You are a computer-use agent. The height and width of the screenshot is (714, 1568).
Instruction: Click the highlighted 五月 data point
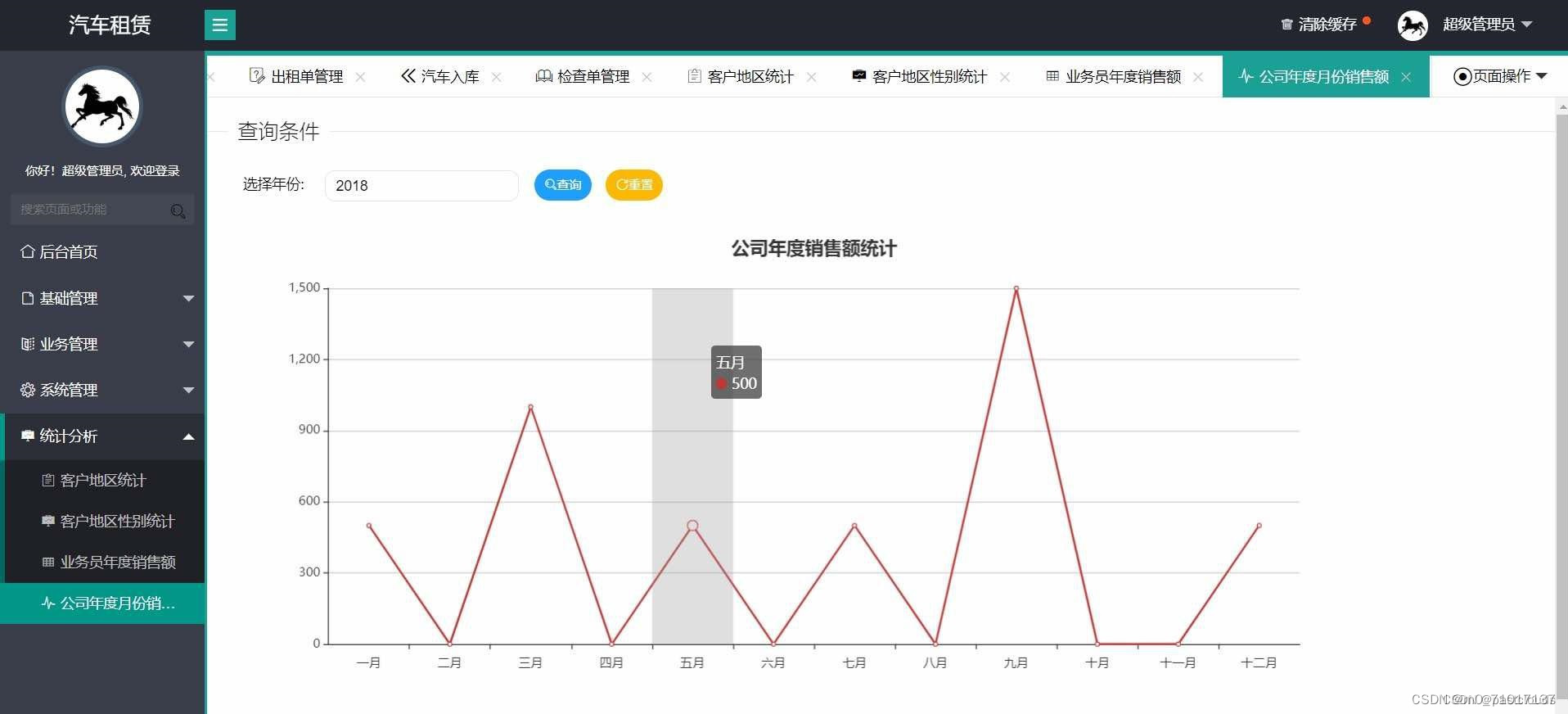692,526
